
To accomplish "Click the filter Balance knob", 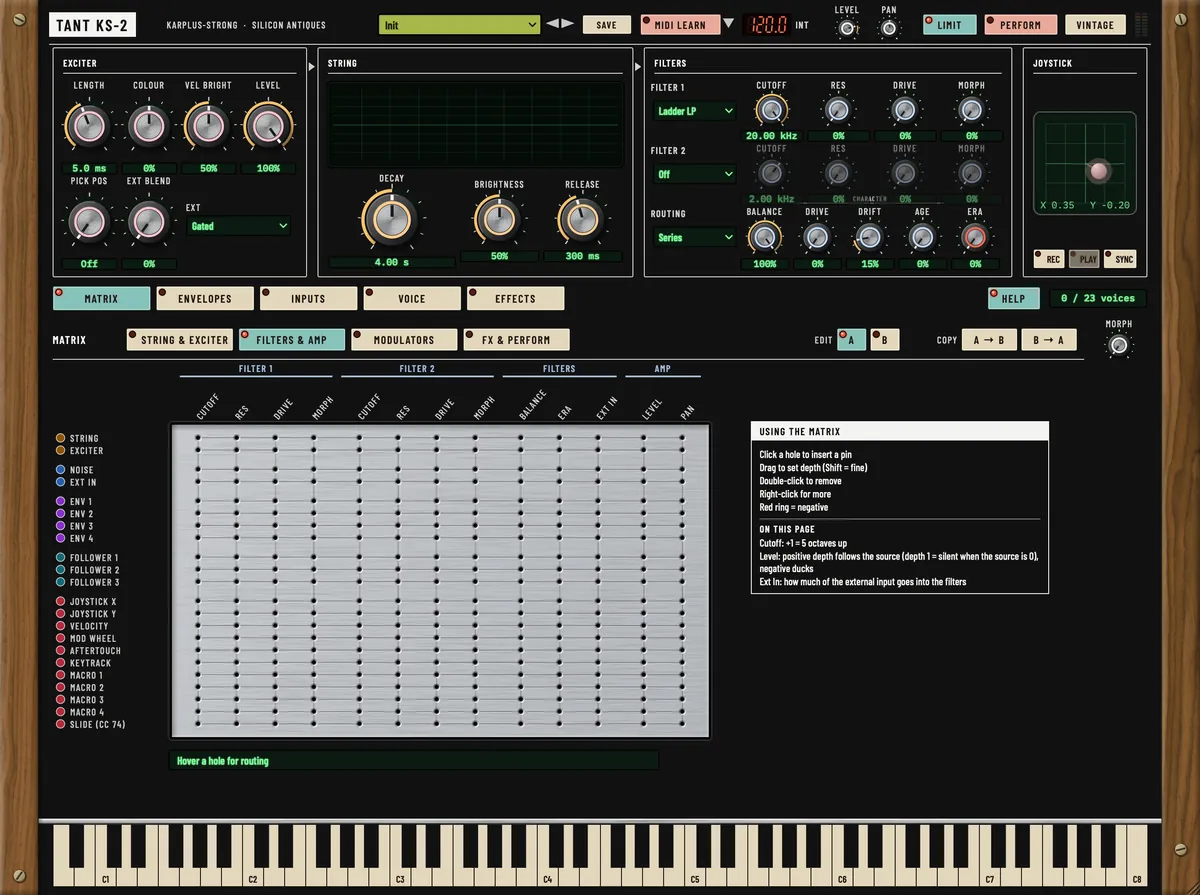I will point(764,237).
